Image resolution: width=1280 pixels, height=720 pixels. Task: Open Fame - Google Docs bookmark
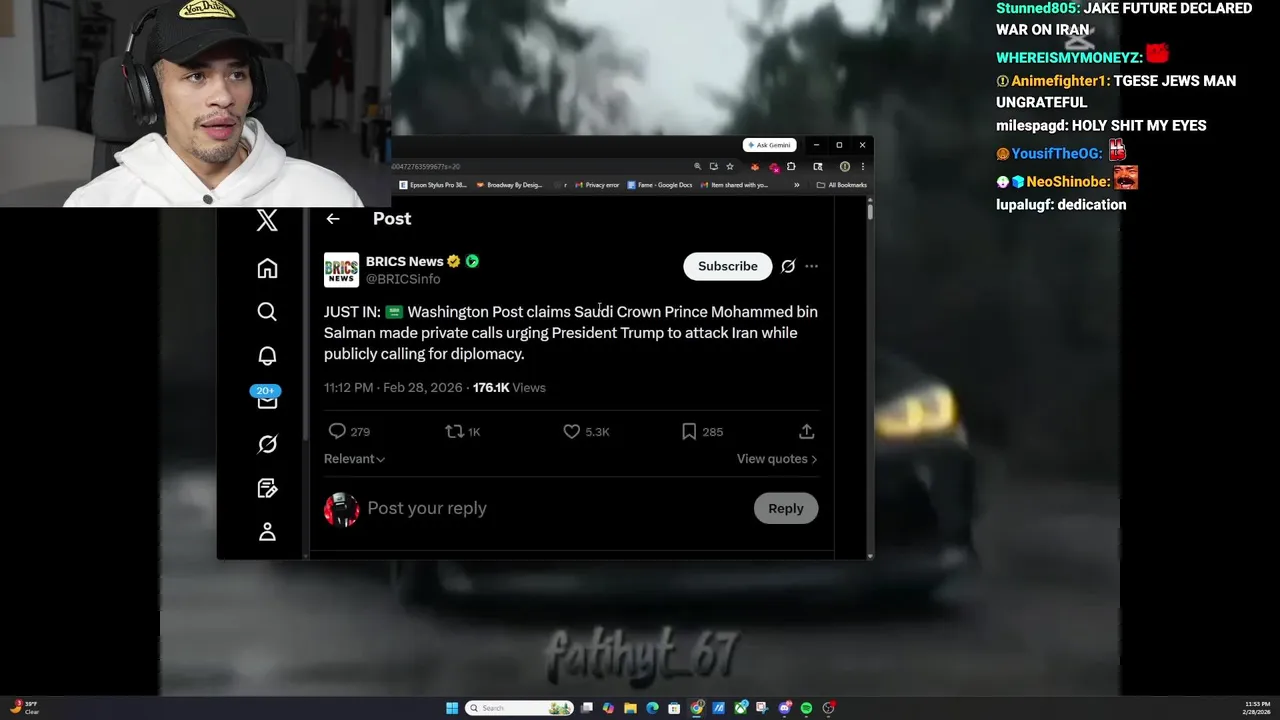660,185
